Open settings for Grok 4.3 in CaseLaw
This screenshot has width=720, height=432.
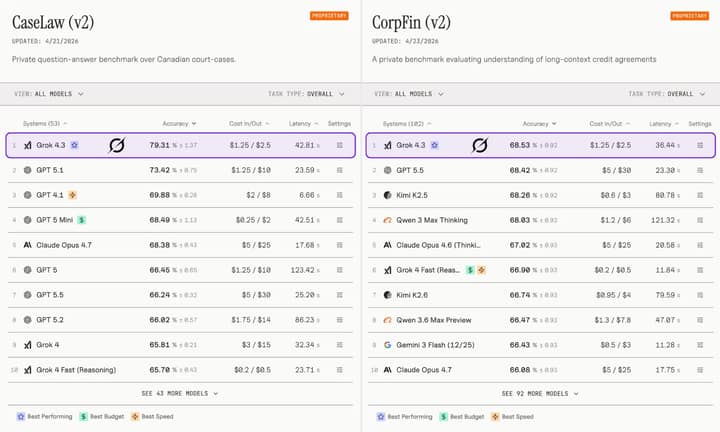click(340, 145)
